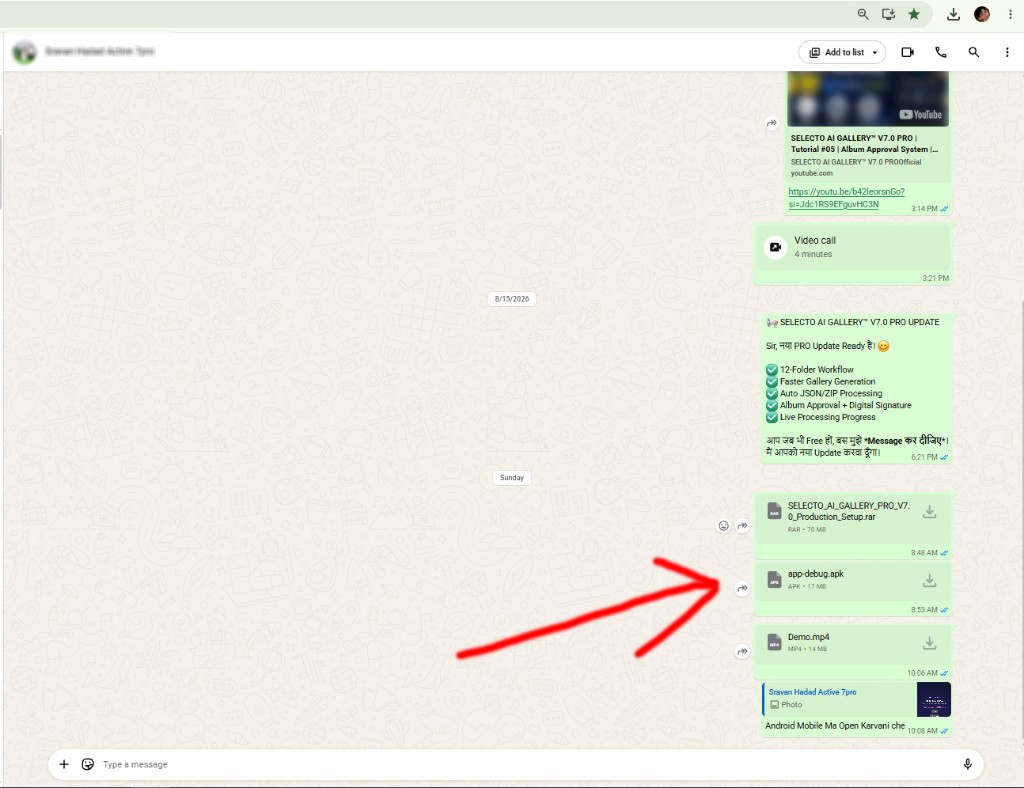The width and height of the screenshot is (1024, 788).
Task: Record a voice message with microphone
Action: tap(967, 764)
